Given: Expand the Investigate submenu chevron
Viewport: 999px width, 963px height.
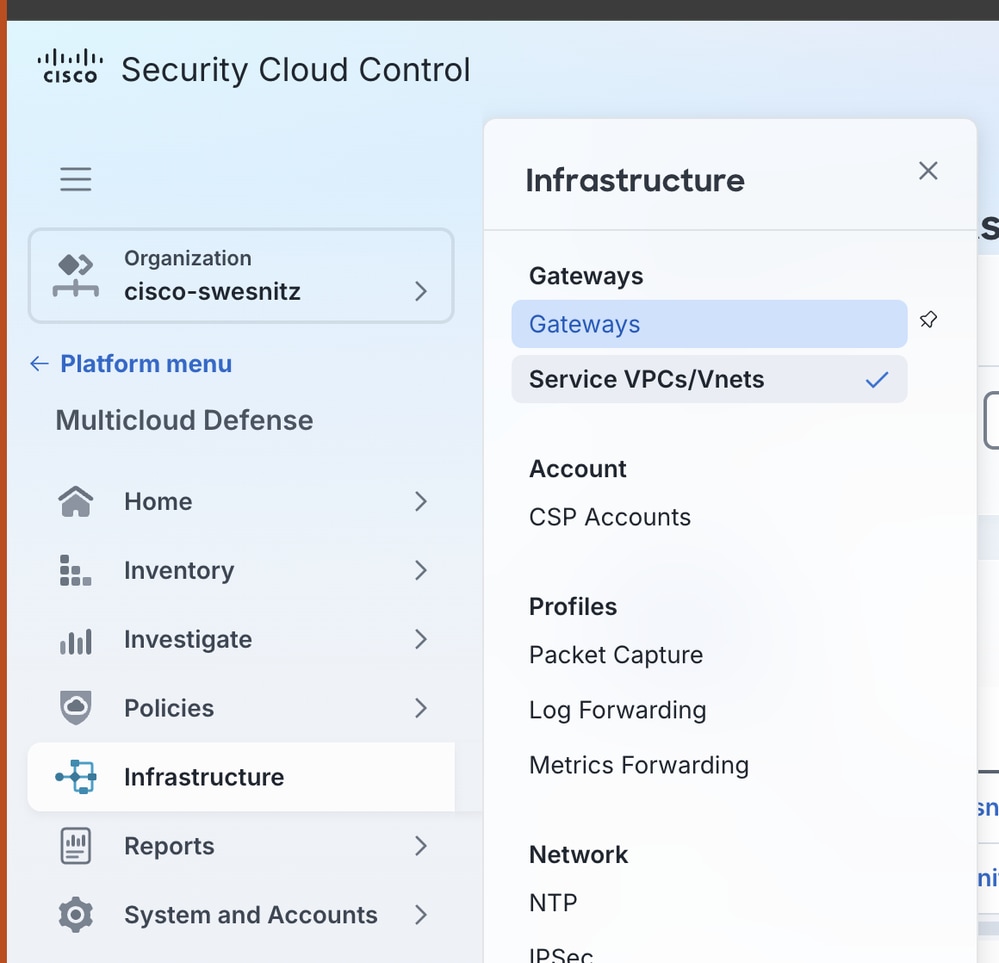Looking at the screenshot, I should click(x=420, y=639).
